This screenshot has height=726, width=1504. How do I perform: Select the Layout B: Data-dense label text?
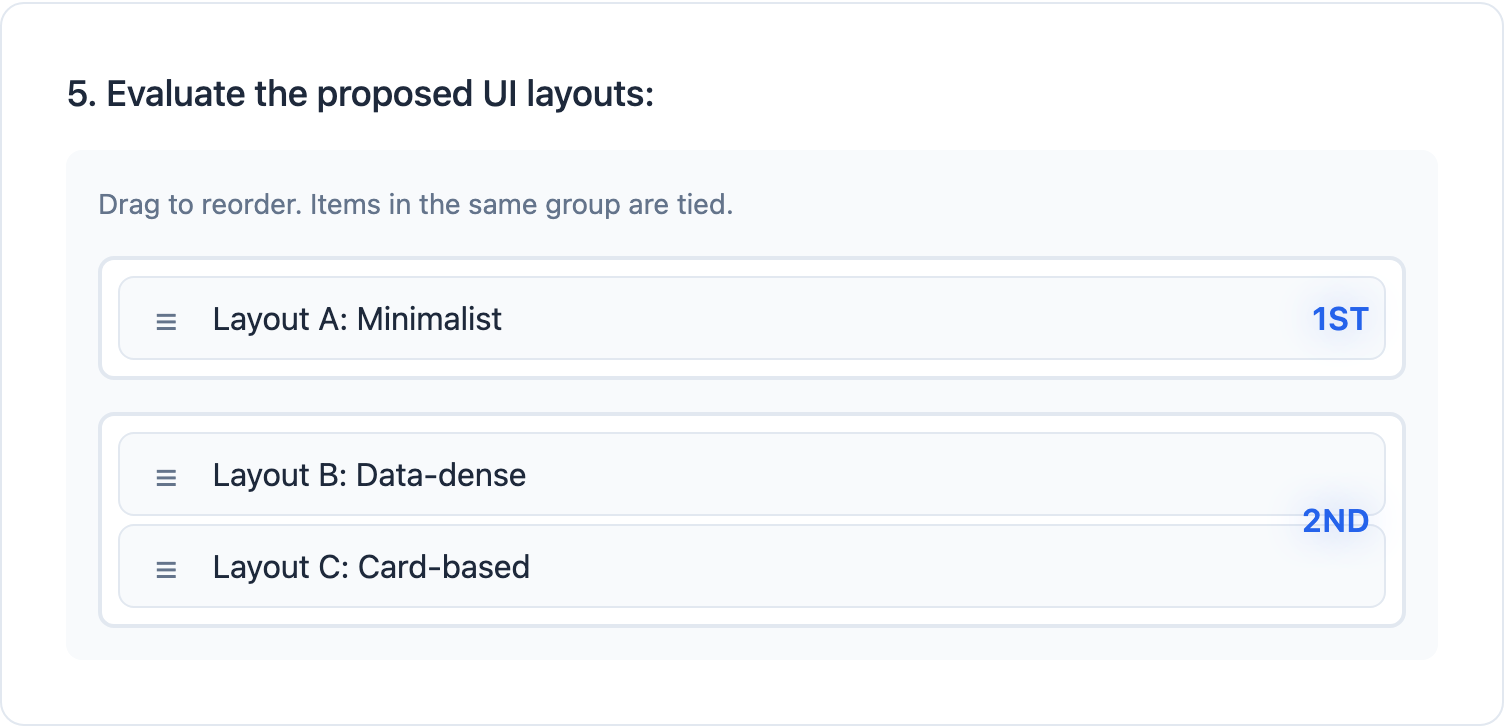[369, 475]
